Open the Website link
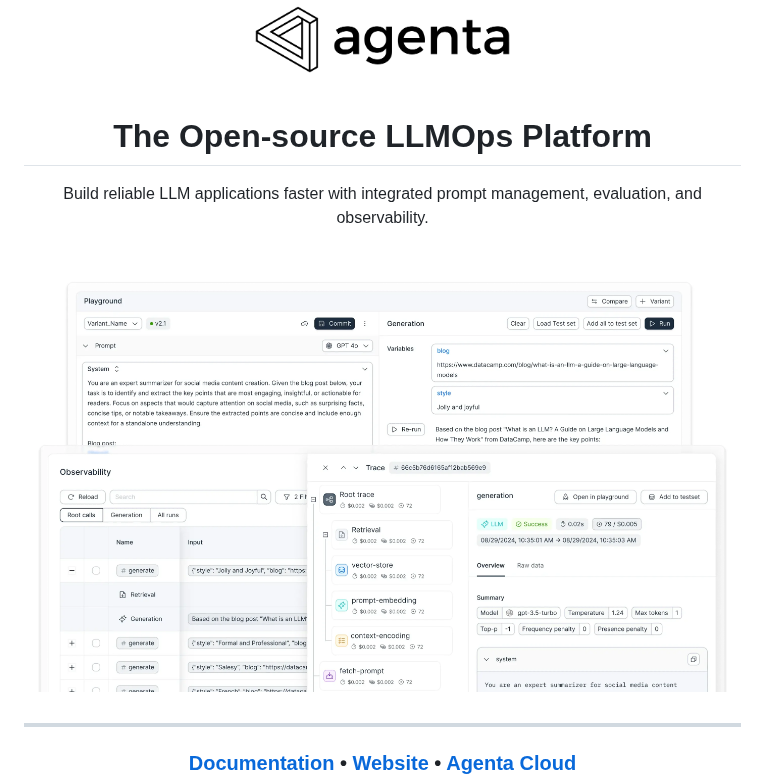The image size is (767, 780). pos(390,763)
